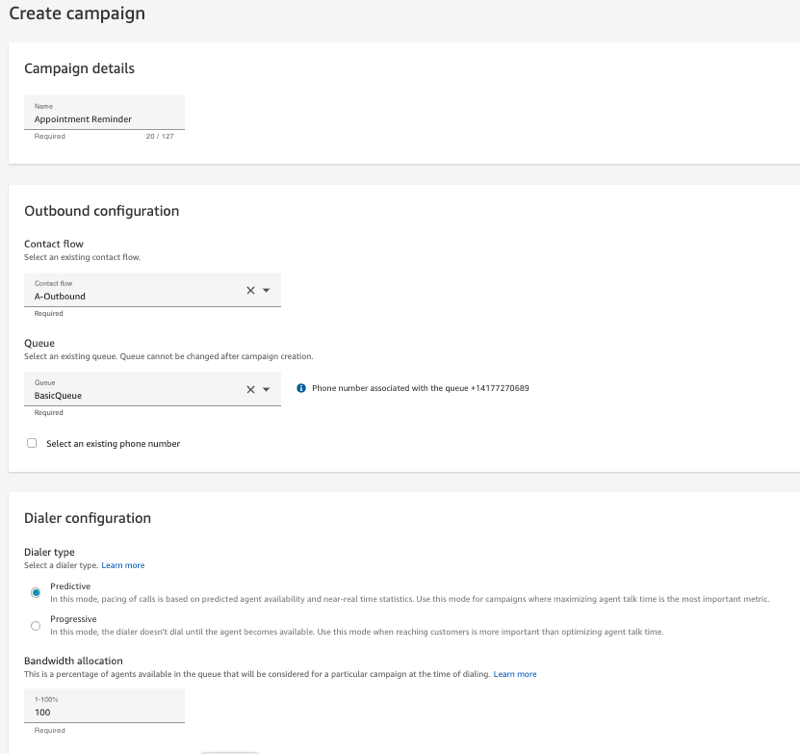800x754 pixels.
Task: Click the info icon beside phone number
Action: 301,388
